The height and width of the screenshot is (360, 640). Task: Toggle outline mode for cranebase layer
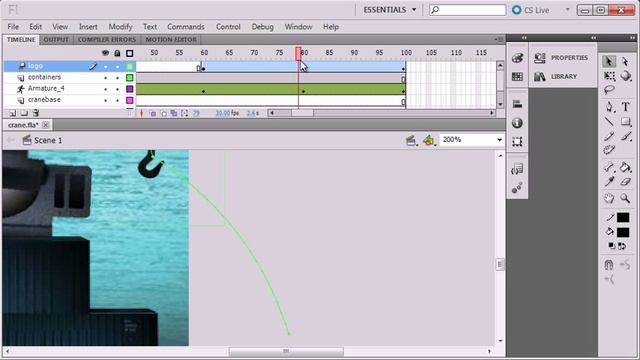coord(130,100)
